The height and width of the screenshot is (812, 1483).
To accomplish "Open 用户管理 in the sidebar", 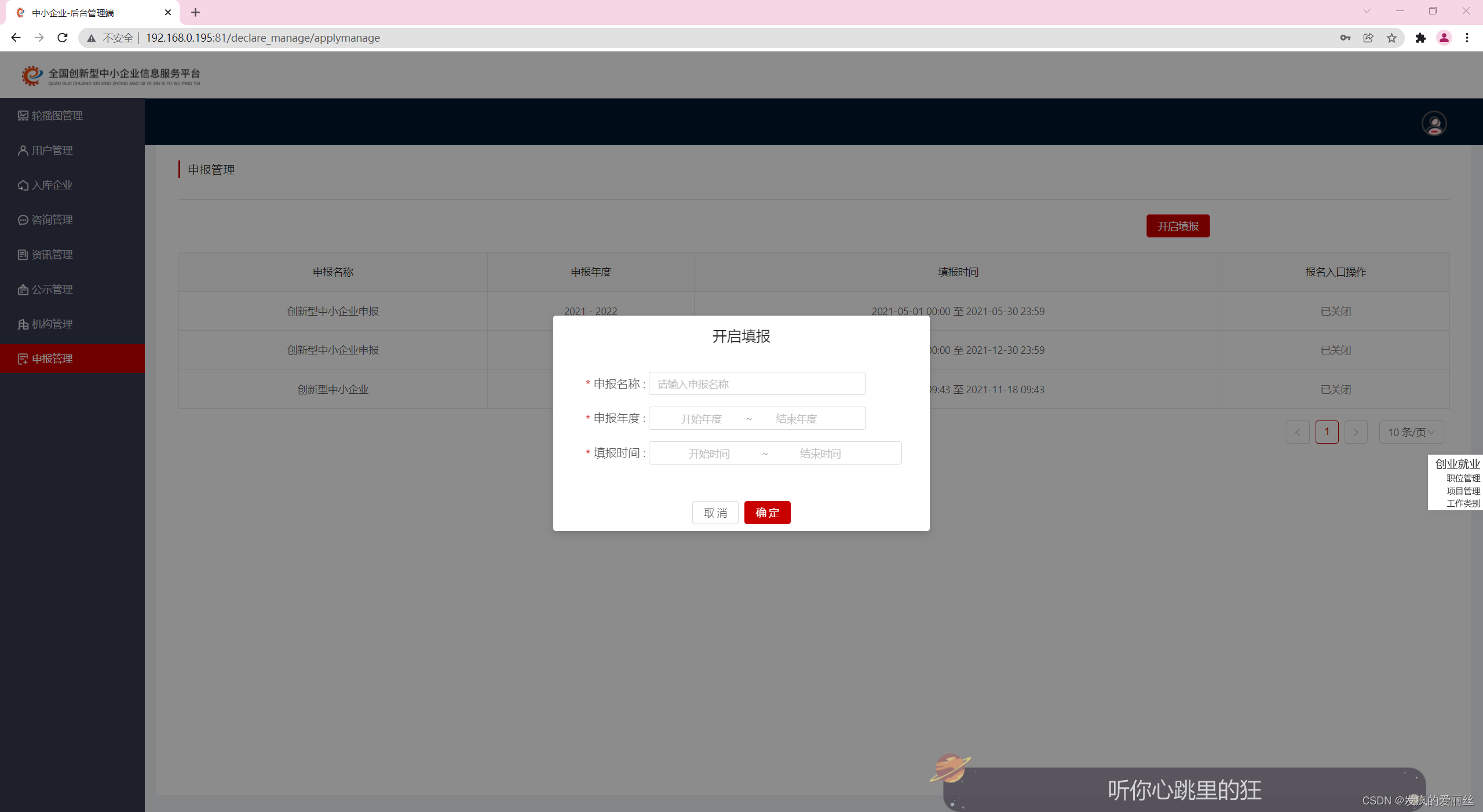I will pos(52,151).
